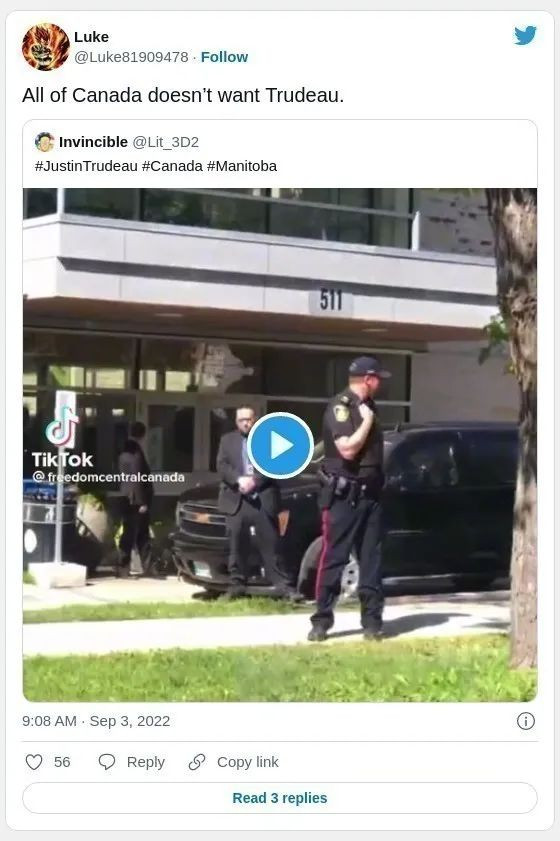Follow the Luke account
This screenshot has height=841, width=560.
pyautogui.click(x=224, y=57)
